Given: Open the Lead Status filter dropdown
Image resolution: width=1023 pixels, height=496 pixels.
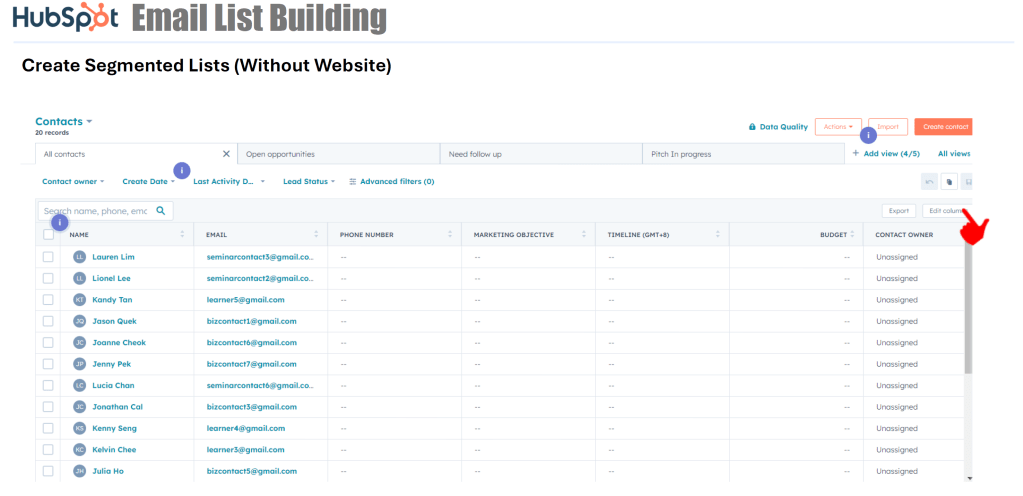Looking at the screenshot, I should coord(308,181).
